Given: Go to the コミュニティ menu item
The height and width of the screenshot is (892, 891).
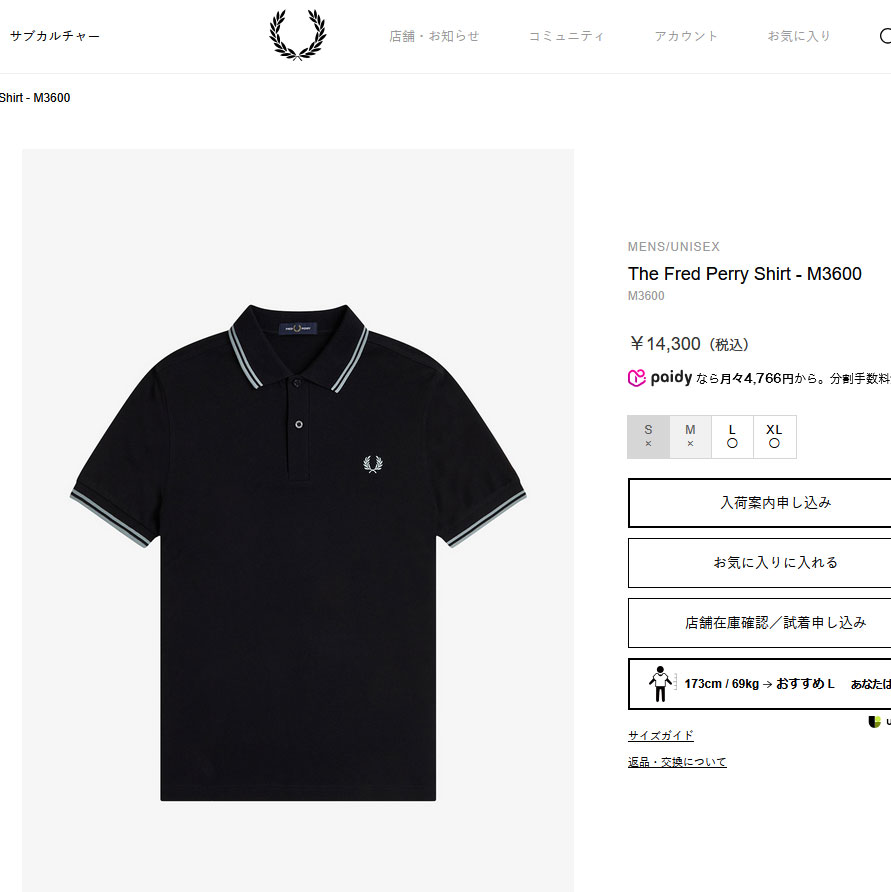Looking at the screenshot, I should click(x=566, y=36).
